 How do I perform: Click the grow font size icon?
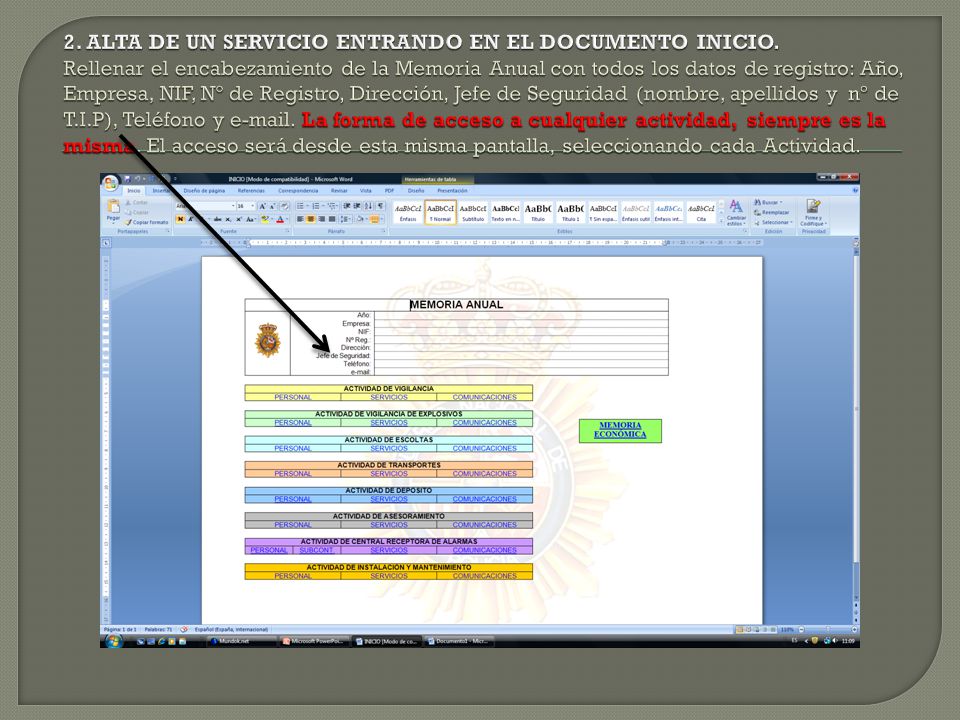click(262, 206)
